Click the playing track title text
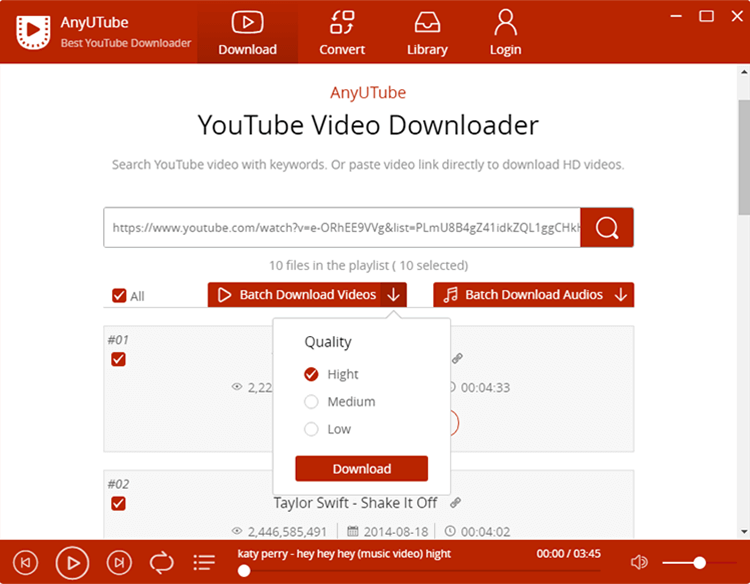The width and height of the screenshot is (750, 584). click(x=344, y=554)
